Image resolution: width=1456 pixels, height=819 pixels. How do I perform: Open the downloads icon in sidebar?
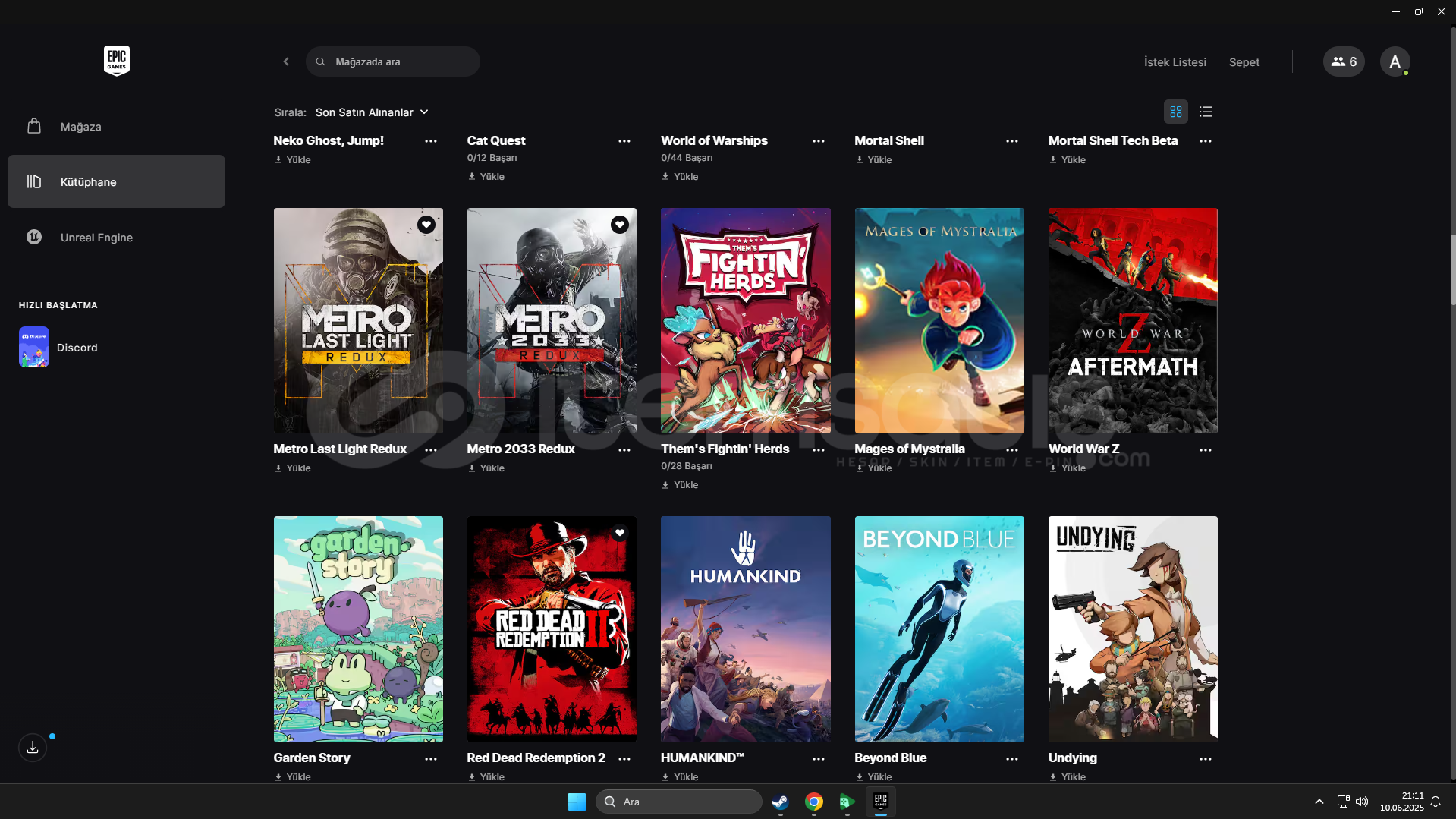(x=33, y=748)
